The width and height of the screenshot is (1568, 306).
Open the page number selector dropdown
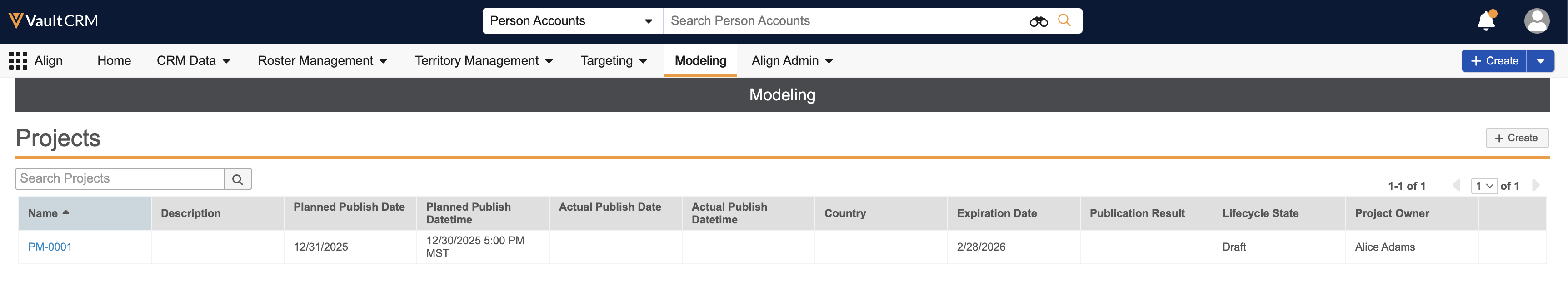(x=1483, y=186)
